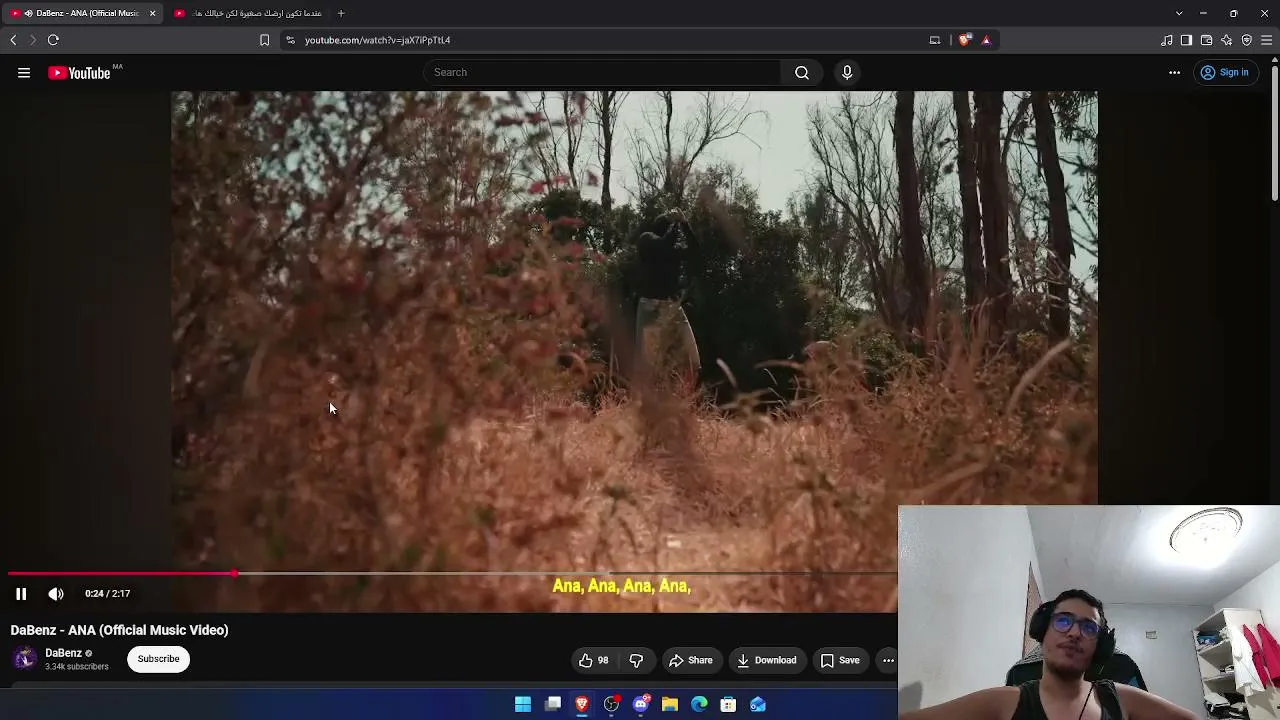Bookmark this page in the address bar

click(x=264, y=40)
